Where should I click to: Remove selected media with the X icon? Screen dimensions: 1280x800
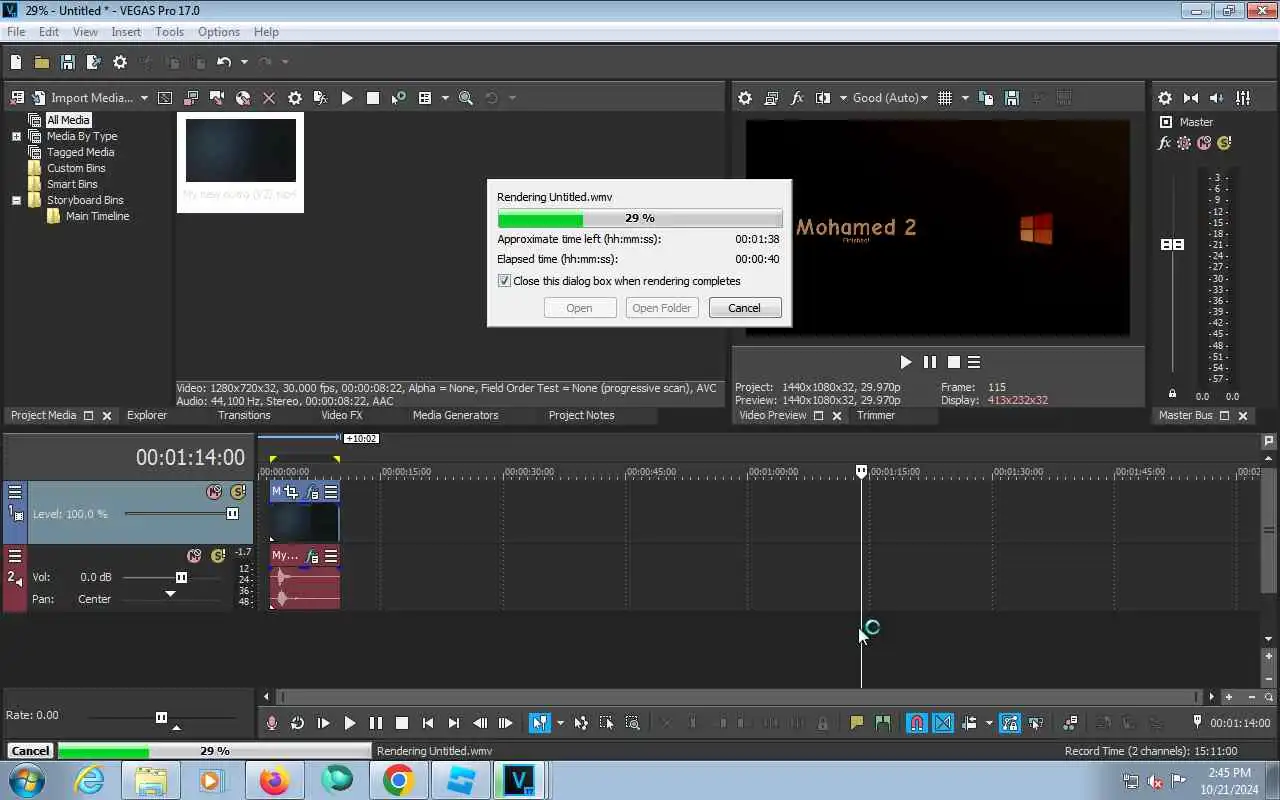pyautogui.click(x=269, y=98)
